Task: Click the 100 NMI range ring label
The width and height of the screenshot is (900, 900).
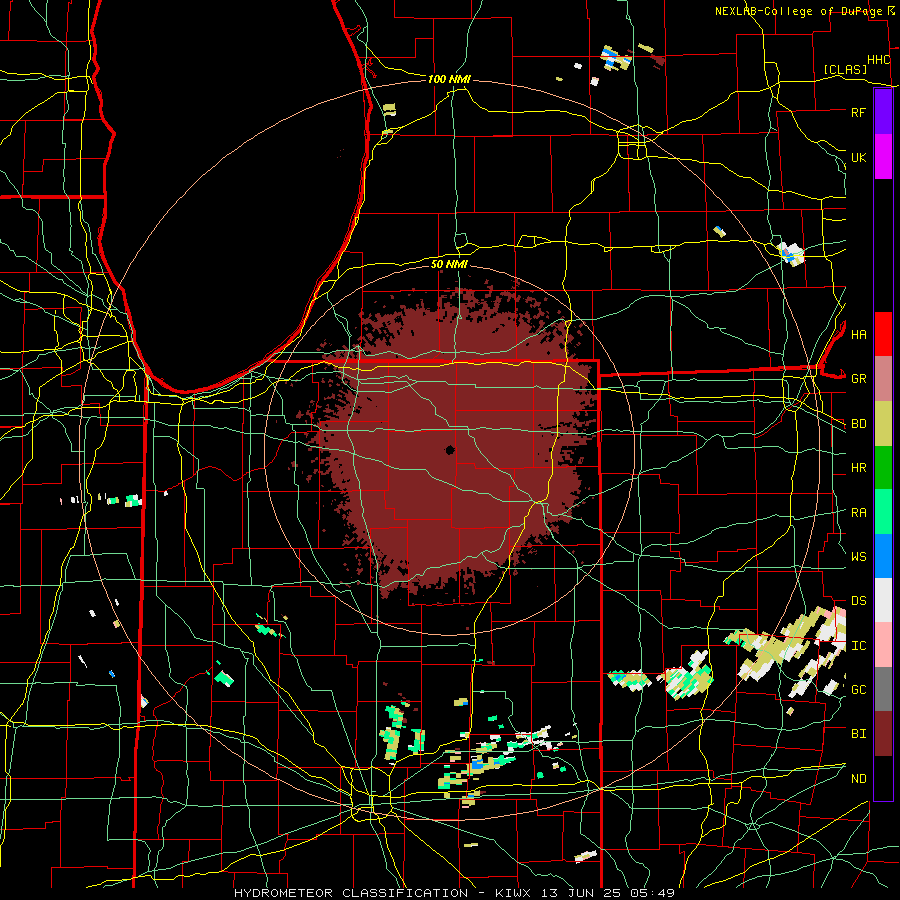Action: [449, 79]
